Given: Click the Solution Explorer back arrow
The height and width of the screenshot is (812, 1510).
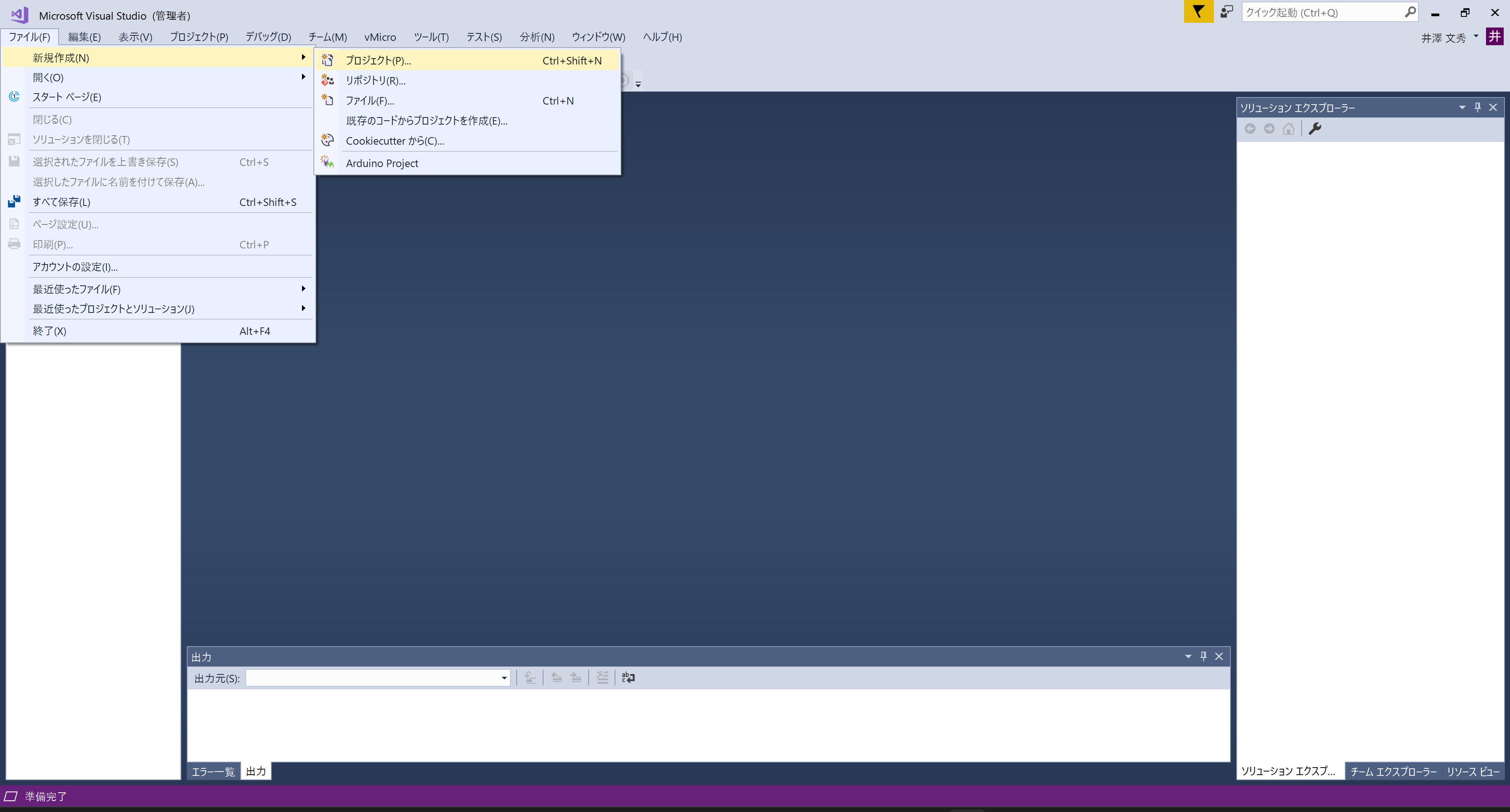Looking at the screenshot, I should pos(1250,128).
